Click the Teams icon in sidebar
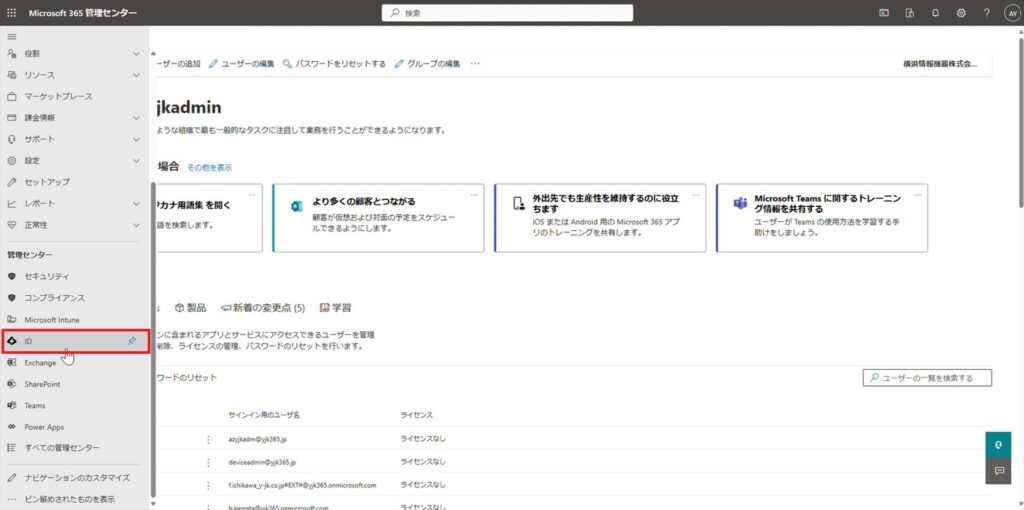 pos(11,406)
